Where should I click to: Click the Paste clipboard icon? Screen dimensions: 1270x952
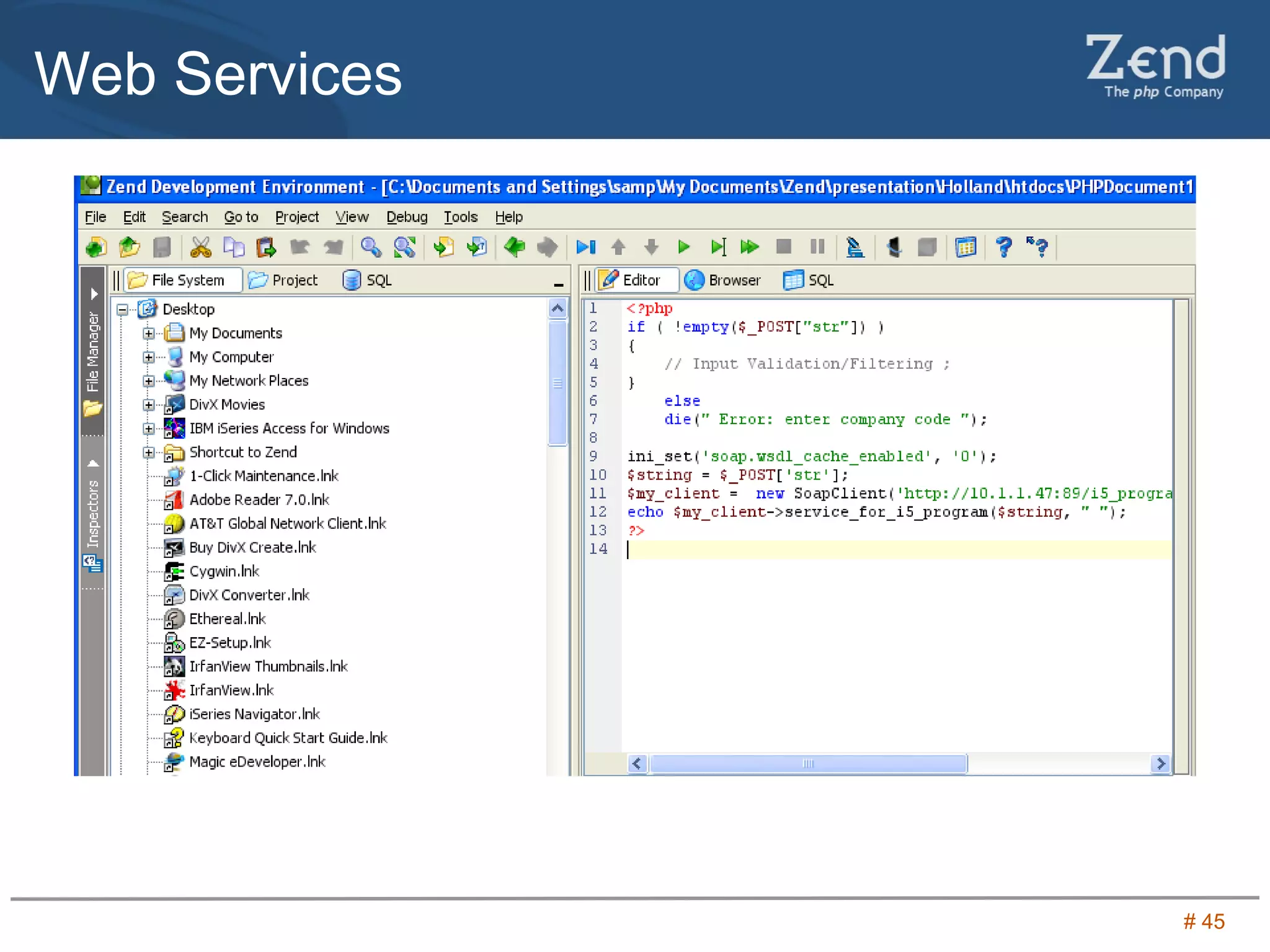click(266, 248)
